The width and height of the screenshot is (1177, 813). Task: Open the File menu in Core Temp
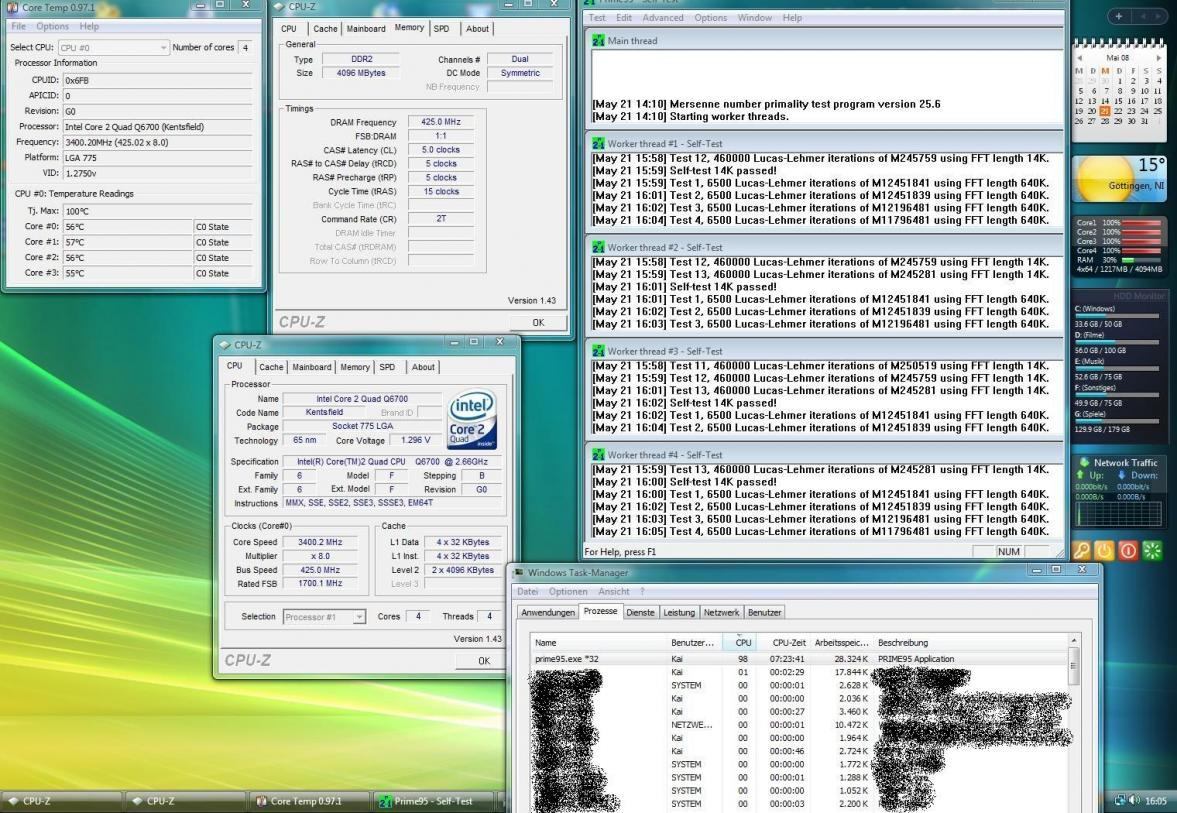19,26
